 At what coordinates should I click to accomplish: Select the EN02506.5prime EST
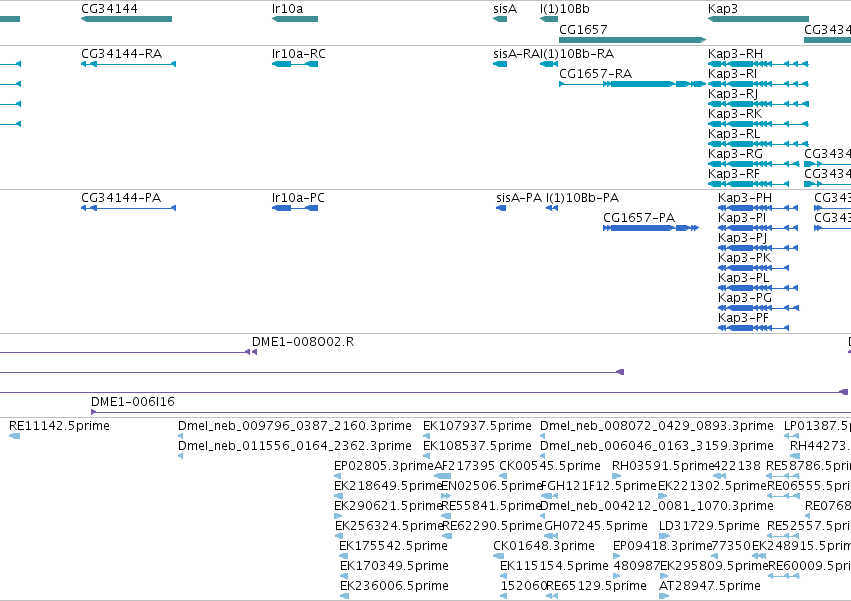coord(446,496)
